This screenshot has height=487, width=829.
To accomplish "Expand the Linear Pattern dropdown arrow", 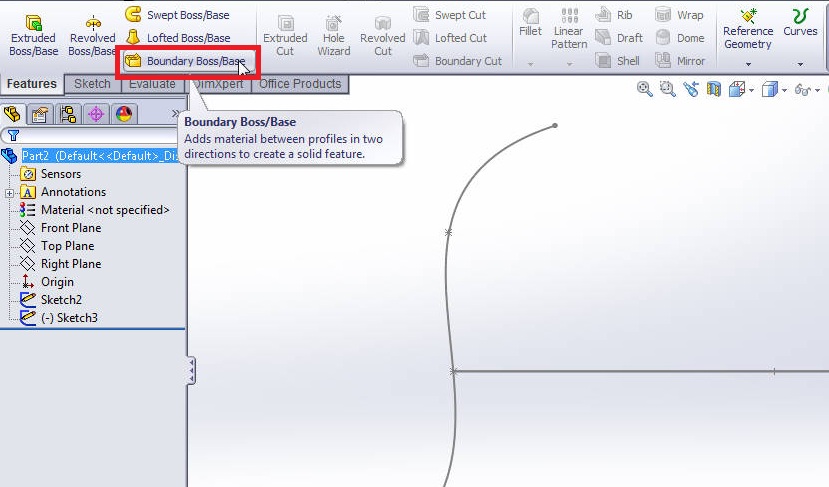I will coord(569,65).
